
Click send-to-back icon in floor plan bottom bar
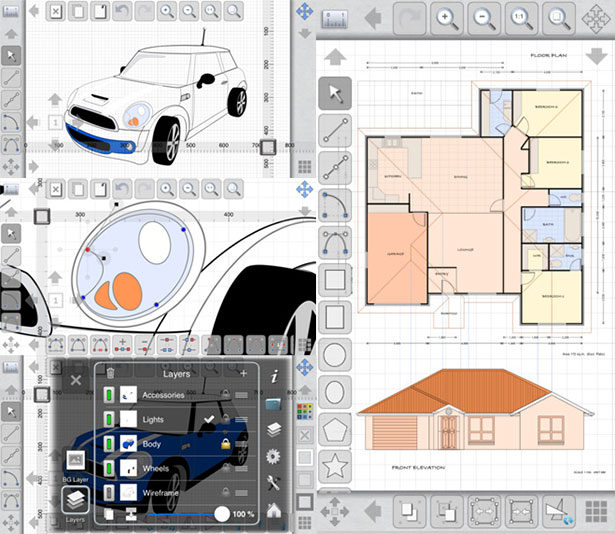[447, 511]
